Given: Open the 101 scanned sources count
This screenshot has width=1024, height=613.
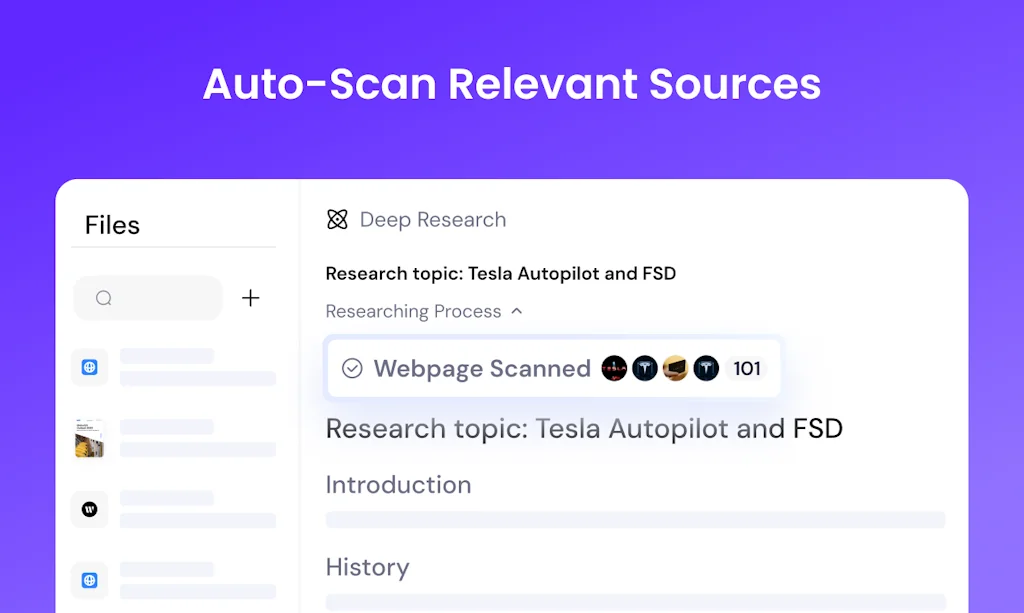Looking at the screenshot, I should click(x=747, y=368).
